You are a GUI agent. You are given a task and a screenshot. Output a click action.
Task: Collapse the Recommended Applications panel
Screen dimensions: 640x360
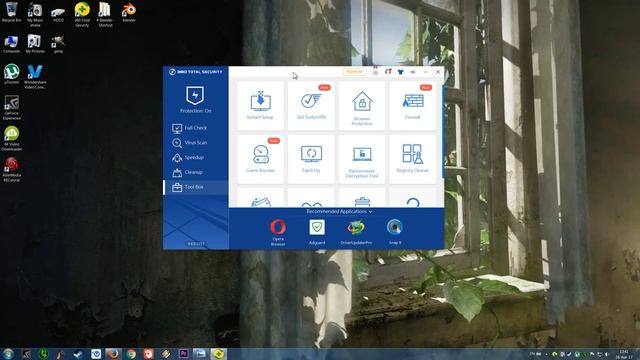point(339,211)
